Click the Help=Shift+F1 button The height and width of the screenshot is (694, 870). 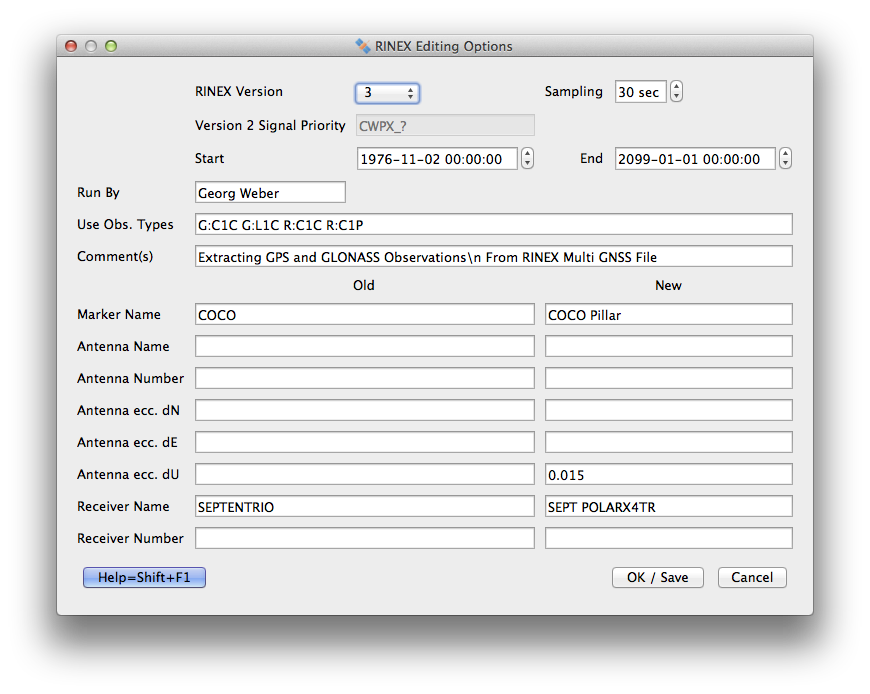point(144,578)
